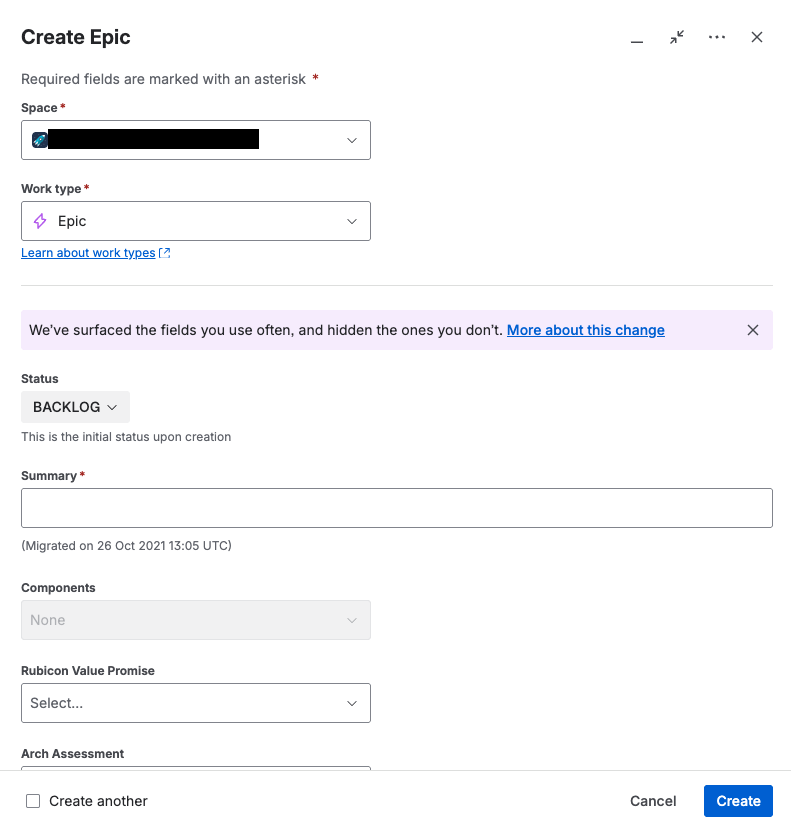
Task: Click the Create Epic heading
Action: coord(76,37)
